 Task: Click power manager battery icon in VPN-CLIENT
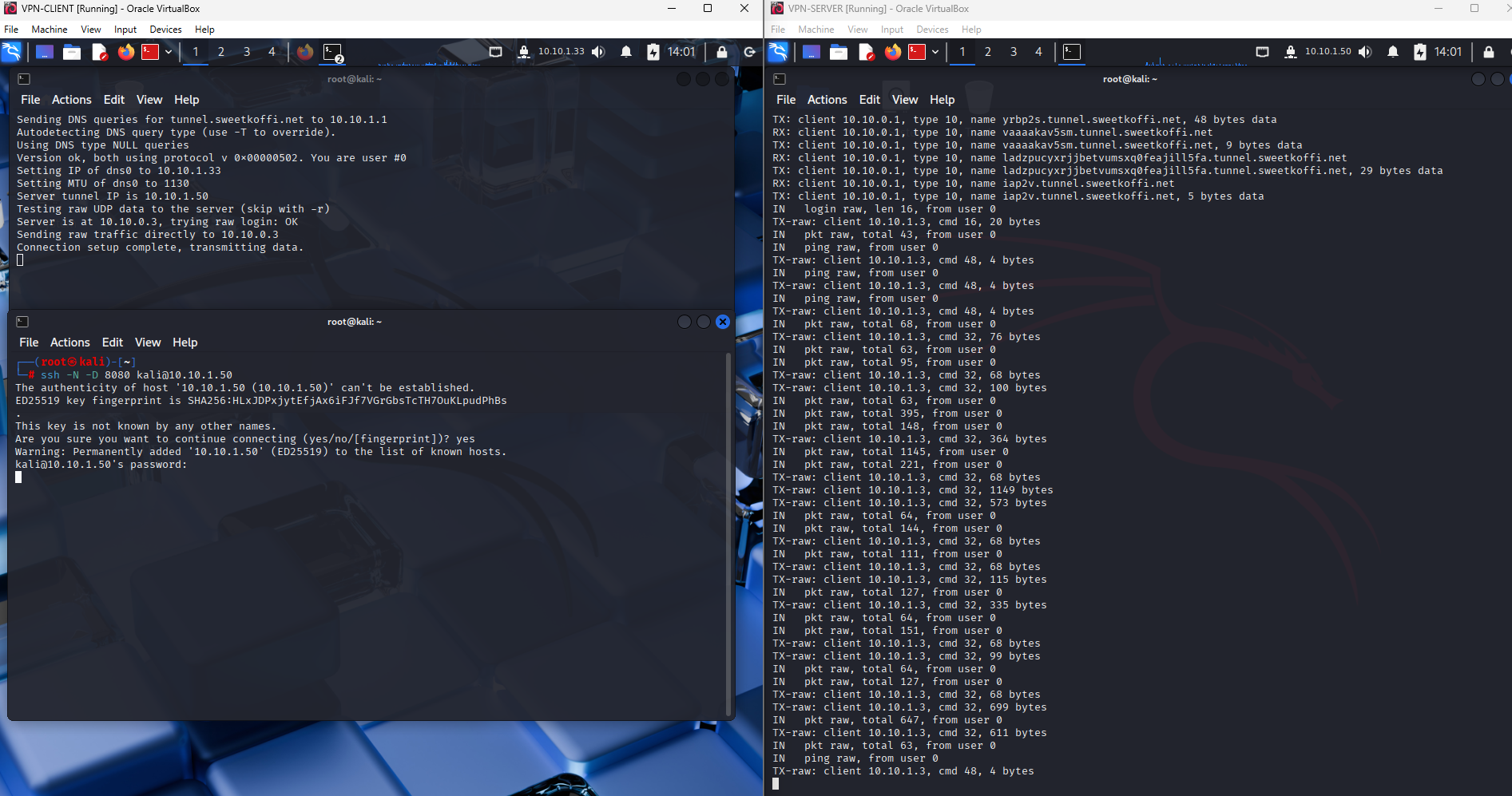click(653, 52)
